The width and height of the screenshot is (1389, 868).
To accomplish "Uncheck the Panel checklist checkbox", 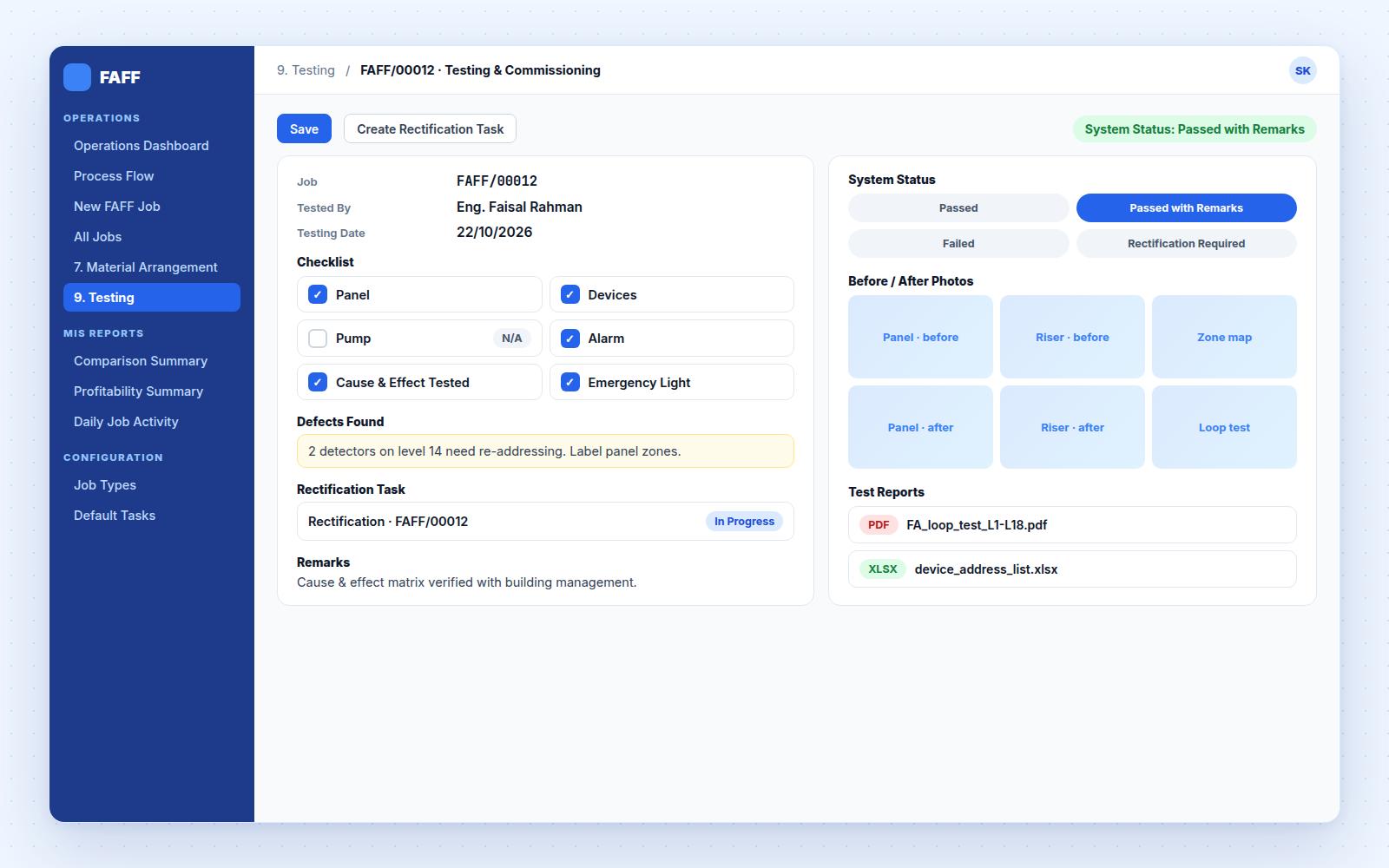I will [x=318, y=294].
